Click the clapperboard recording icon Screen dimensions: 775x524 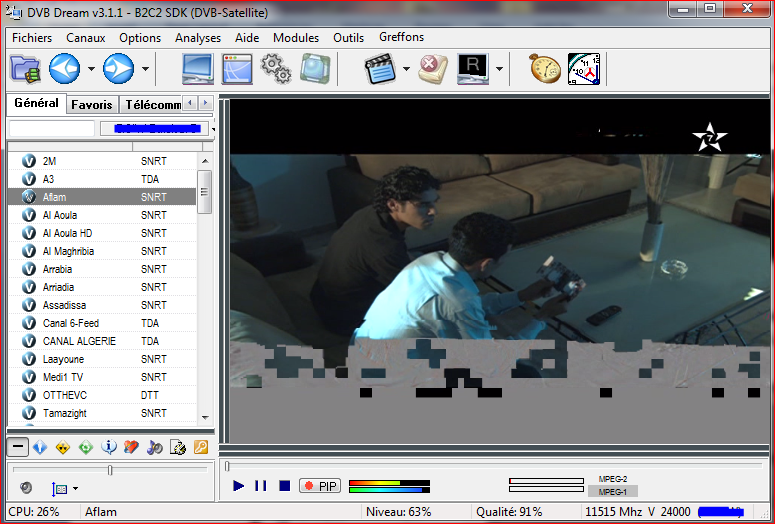pyautogui.click(x=380, y=69)
